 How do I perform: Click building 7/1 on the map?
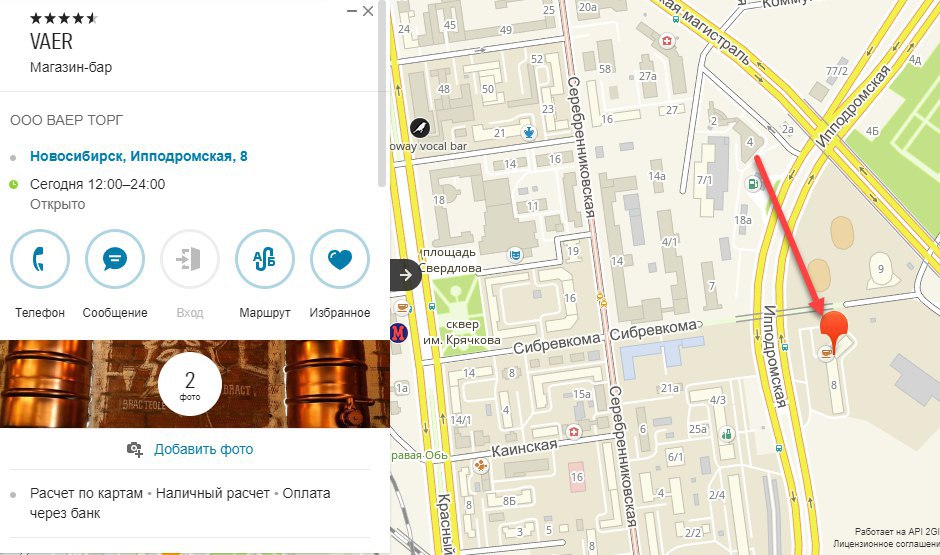point(705,180)
